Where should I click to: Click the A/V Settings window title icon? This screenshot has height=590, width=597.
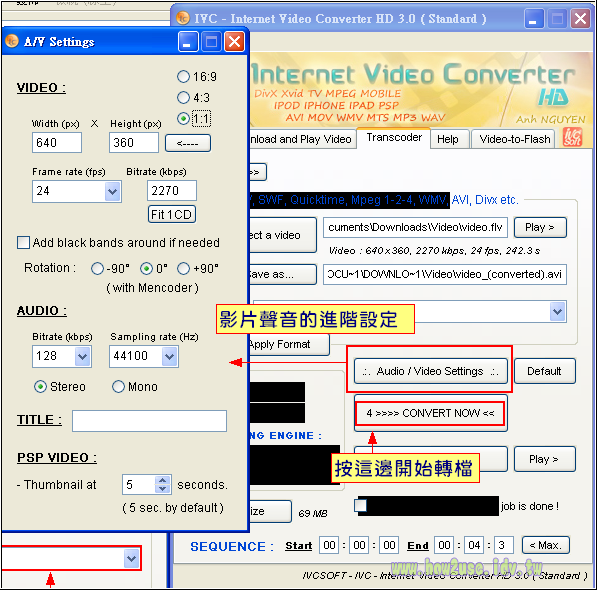point(12,41)
